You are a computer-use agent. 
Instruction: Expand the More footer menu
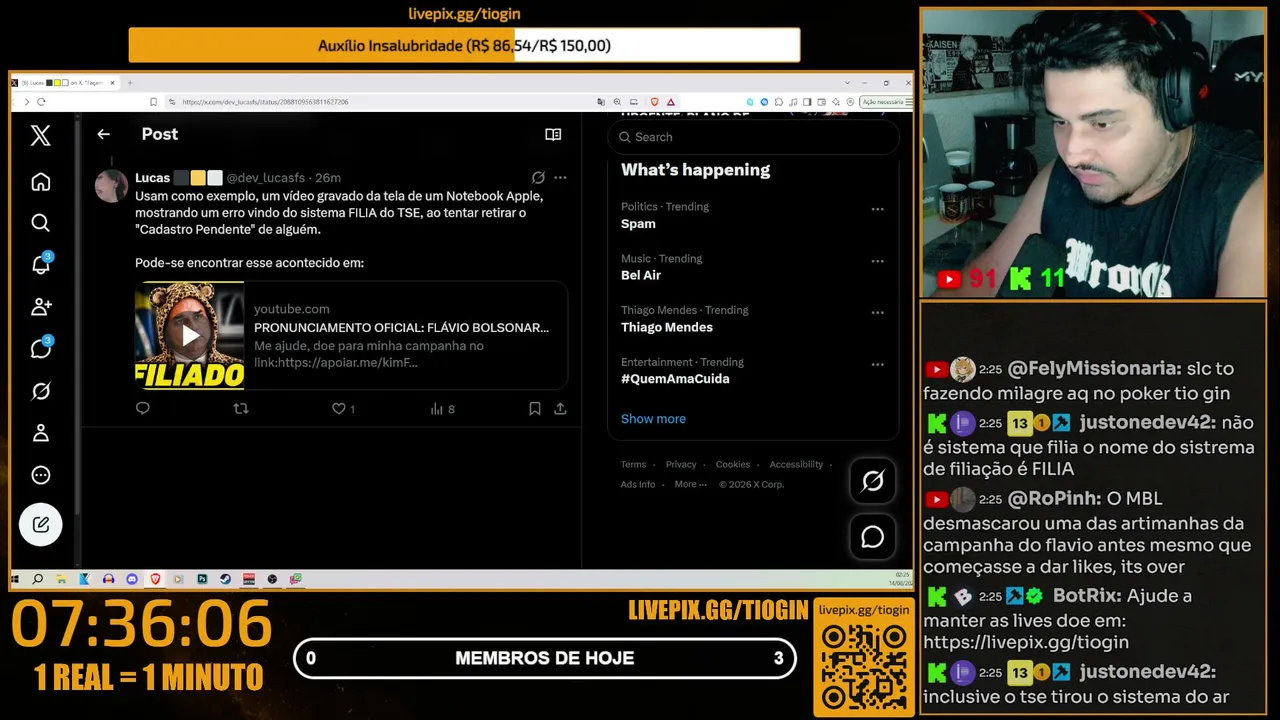coord(690,484)
